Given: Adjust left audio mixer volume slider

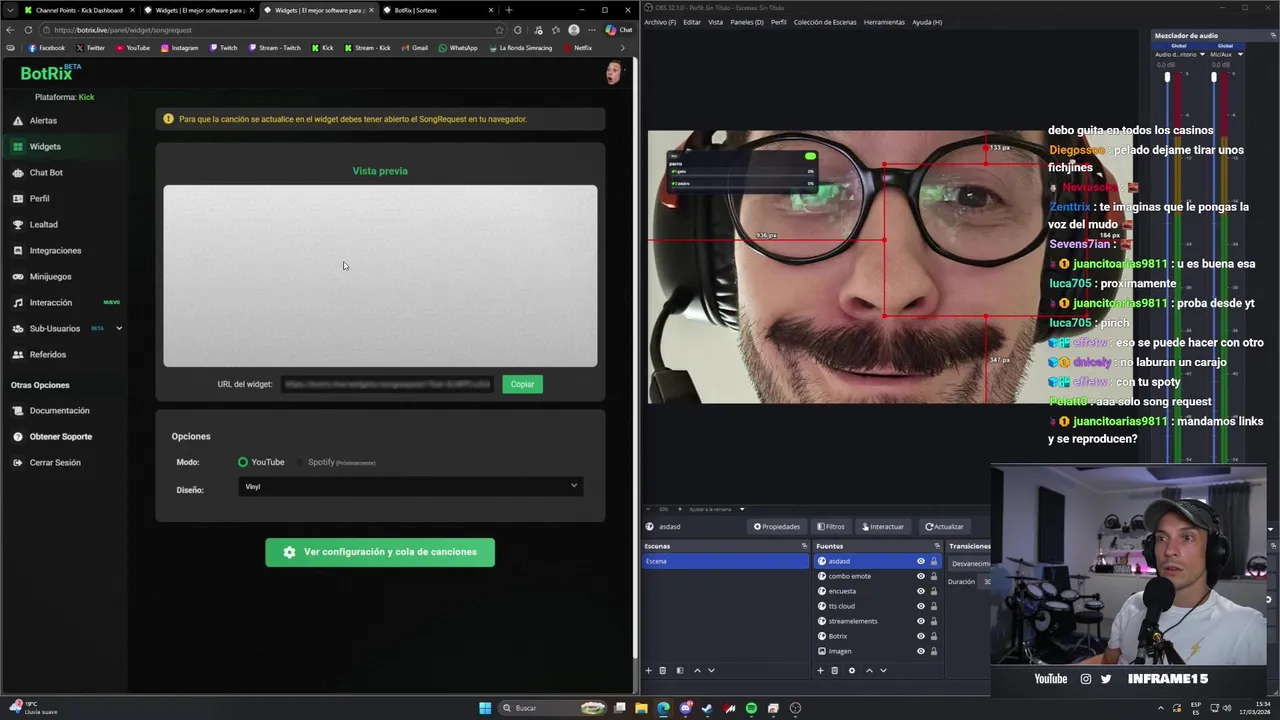Looking at the screenshot, I should [x=1167, y=77].
